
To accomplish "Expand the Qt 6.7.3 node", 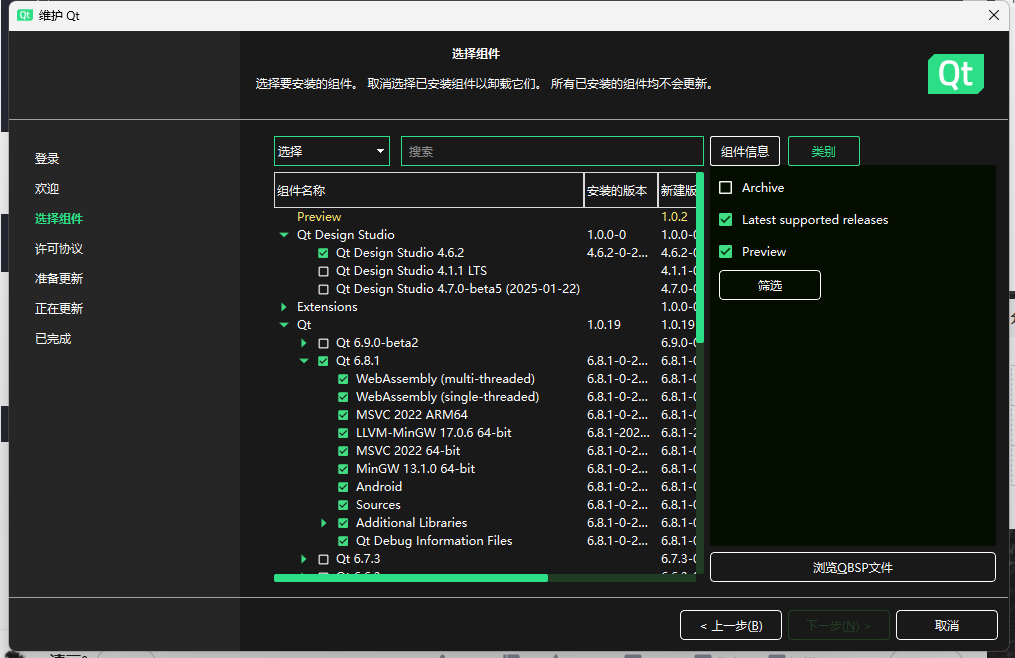I will click(x=304, y=560).
